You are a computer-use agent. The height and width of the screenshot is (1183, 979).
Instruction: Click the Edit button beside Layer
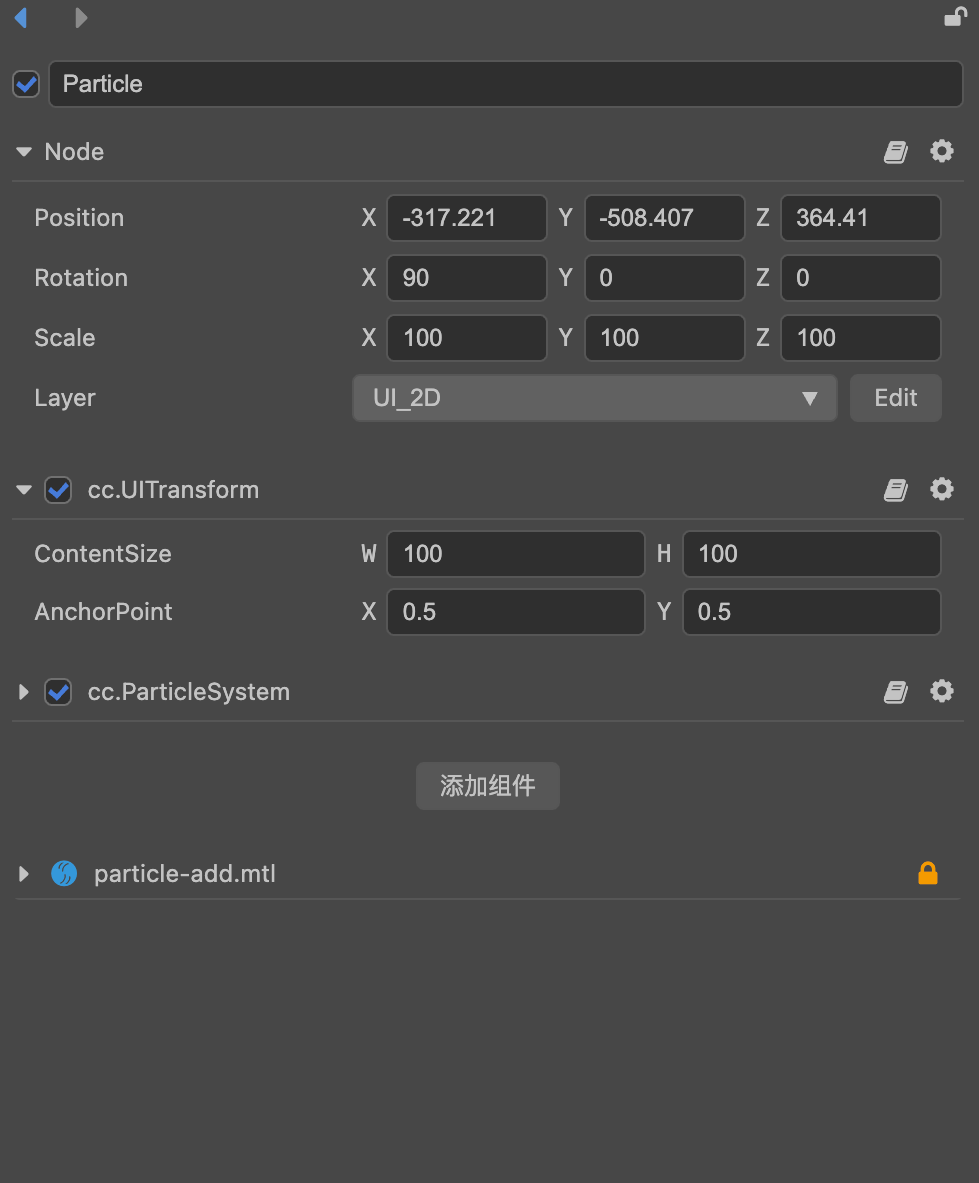pos(895,398)
